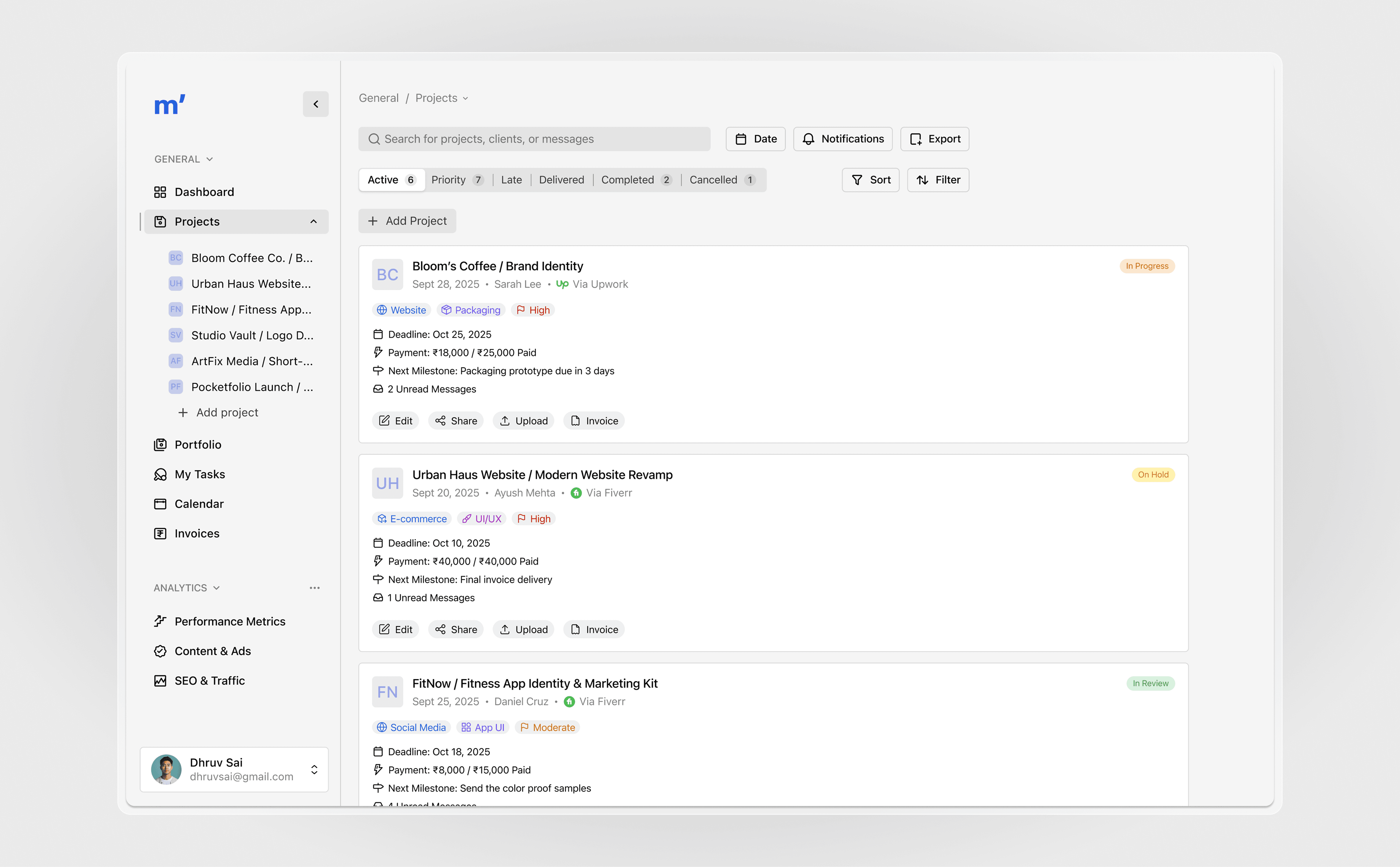Open the Portfolio section
The image size is (1400, 867).
pos(197,445)
